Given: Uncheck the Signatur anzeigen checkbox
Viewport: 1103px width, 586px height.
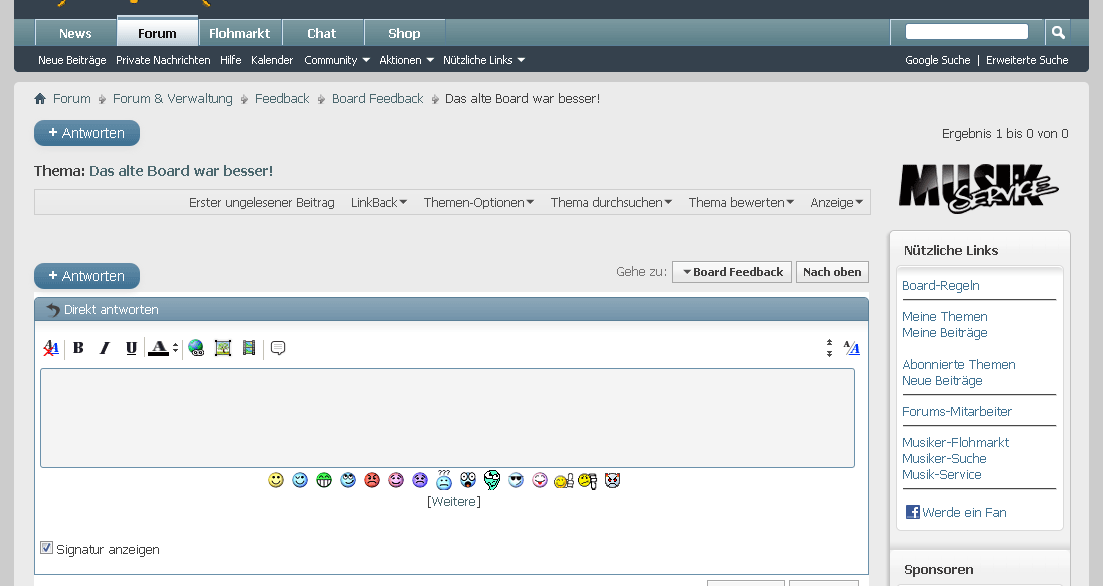Looking at the screenshot, I should 46,547.
